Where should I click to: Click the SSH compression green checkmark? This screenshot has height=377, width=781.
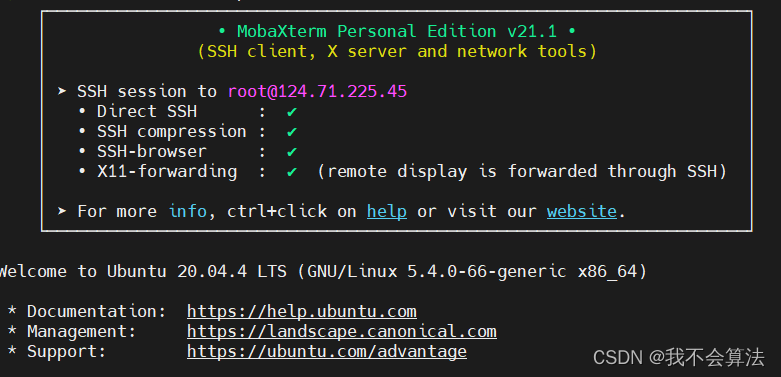click(x=292, y=131)
